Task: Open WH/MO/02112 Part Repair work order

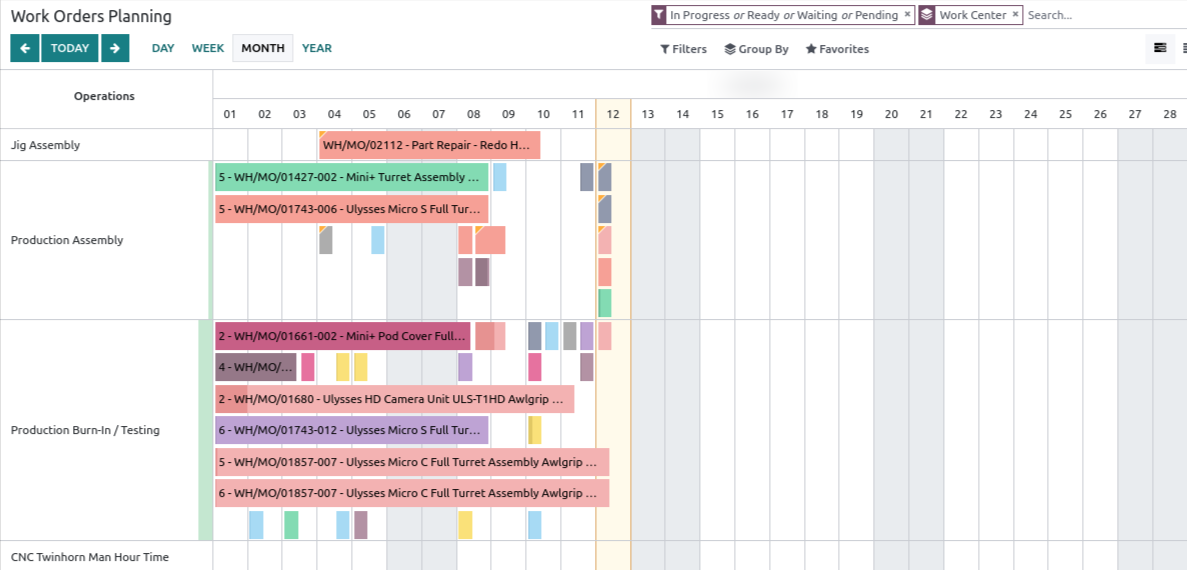Action: pos(429,146)
